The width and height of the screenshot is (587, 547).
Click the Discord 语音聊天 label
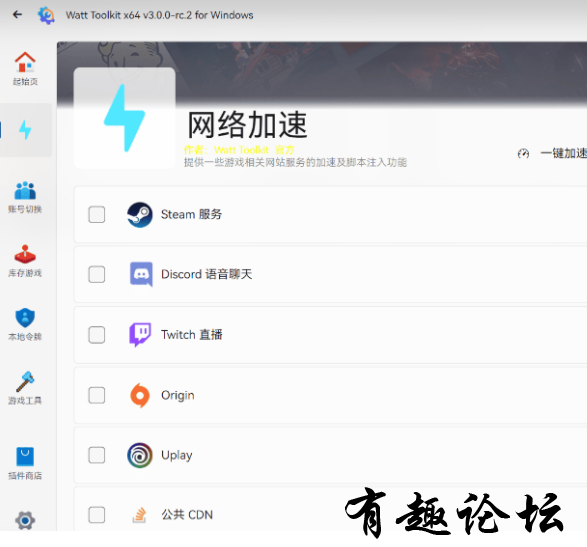207,274
